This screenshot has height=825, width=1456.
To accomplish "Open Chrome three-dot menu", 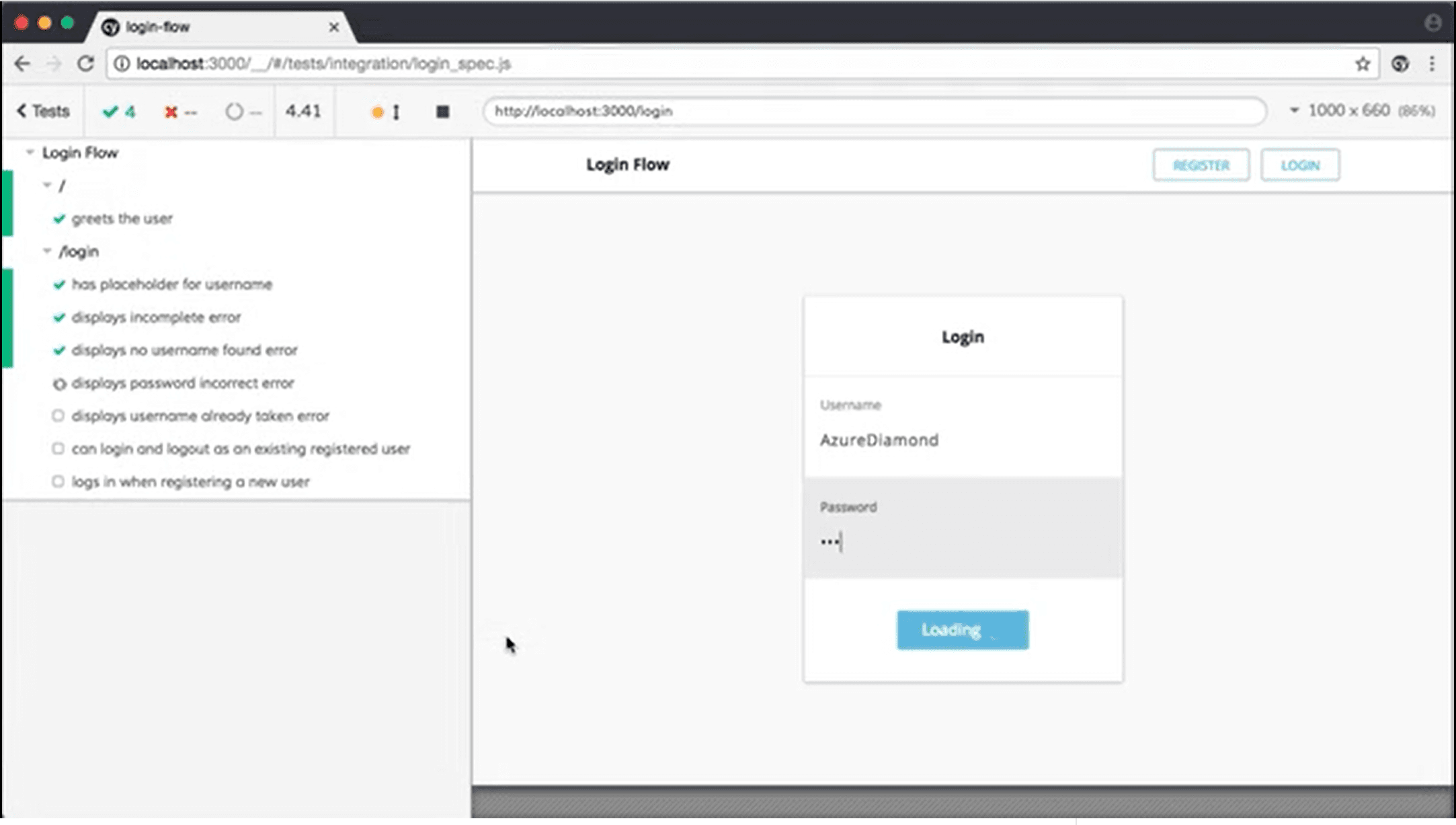I will 1432,64.
